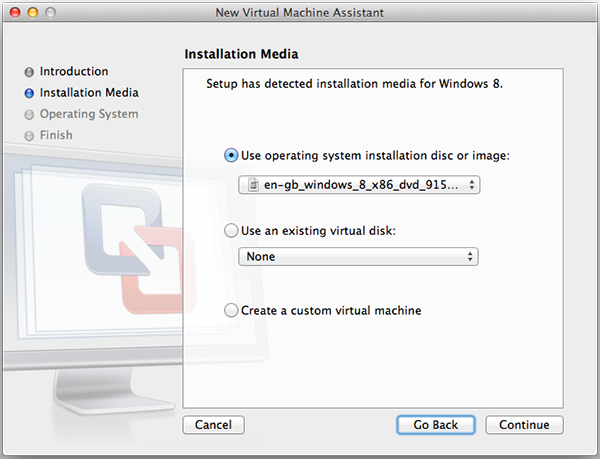Click the 'Installation Media' page heading
The width and height of the screenshot is (600, 459).
pyautogui.click(x=241, y=54)
